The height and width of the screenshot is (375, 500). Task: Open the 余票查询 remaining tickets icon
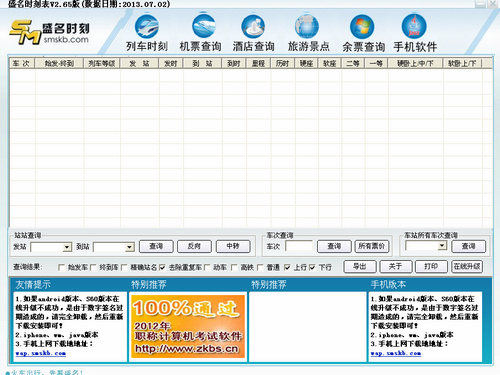pos(363,33)
